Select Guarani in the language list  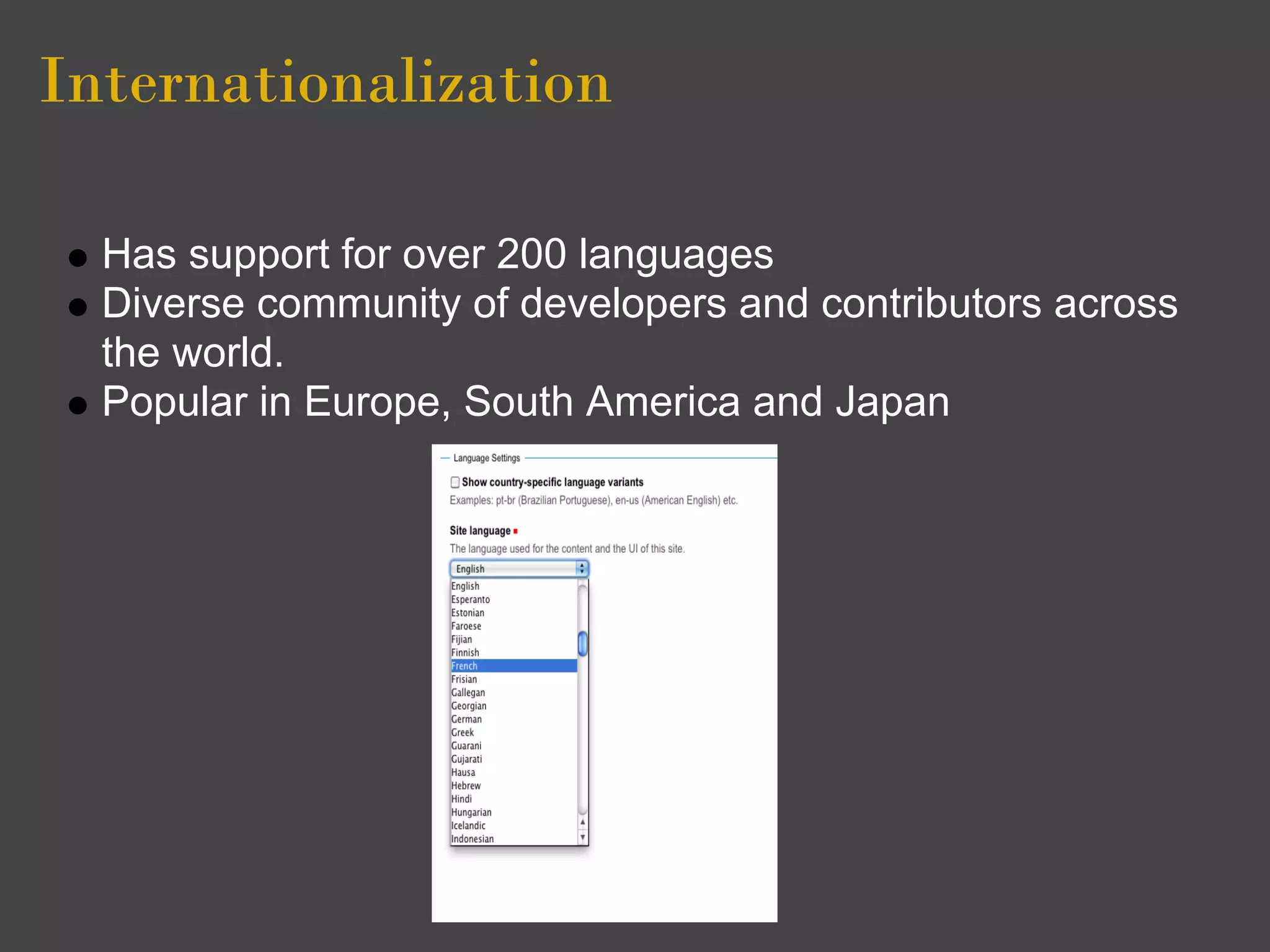513,746
